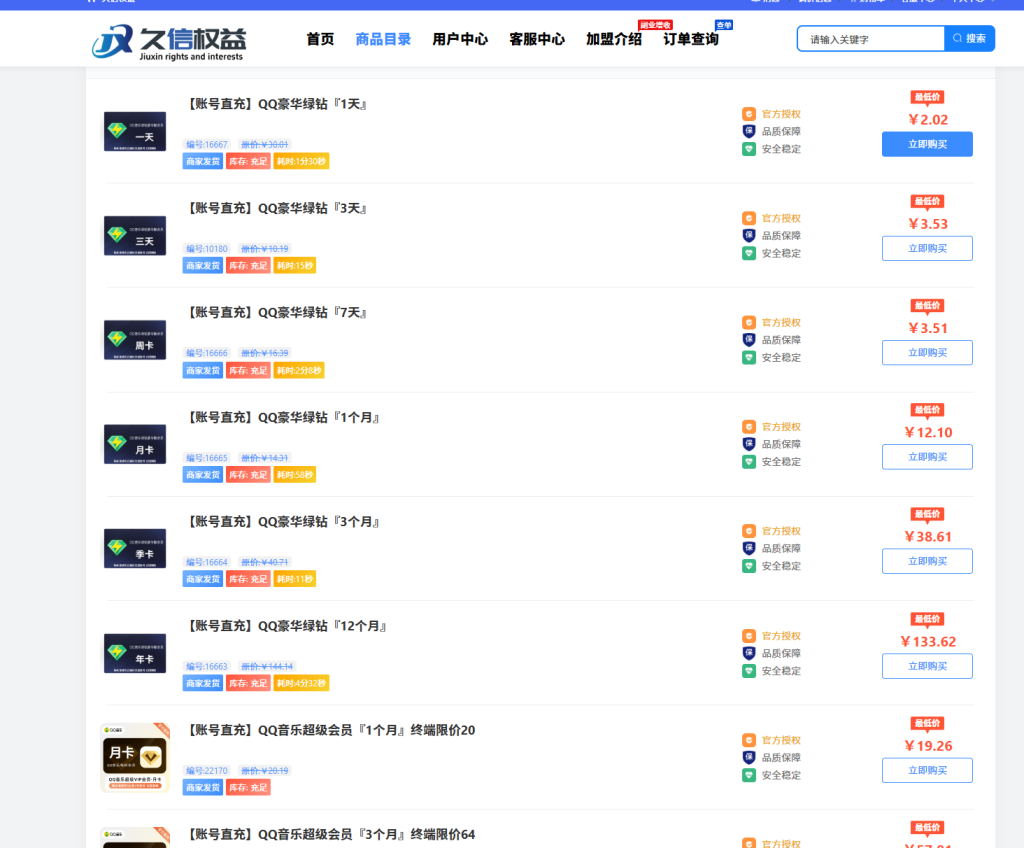1024x848 pixels.
Task: Open the 月卡 green diamond thumbnail
Action: pyautogui.click(x=135, y=444)
